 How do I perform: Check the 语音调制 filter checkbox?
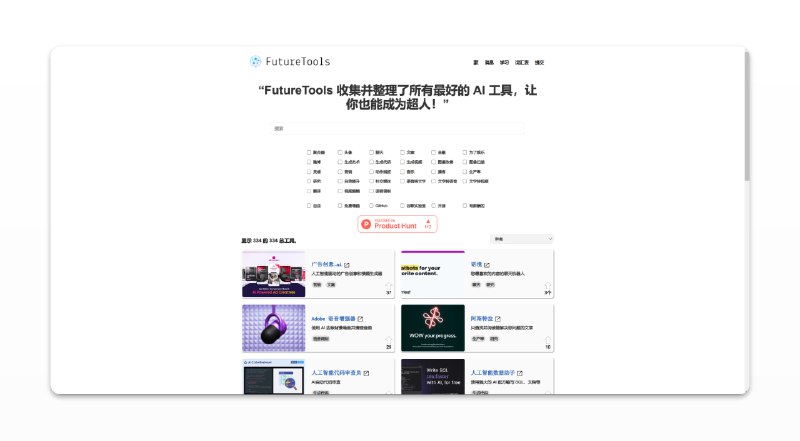371,191
